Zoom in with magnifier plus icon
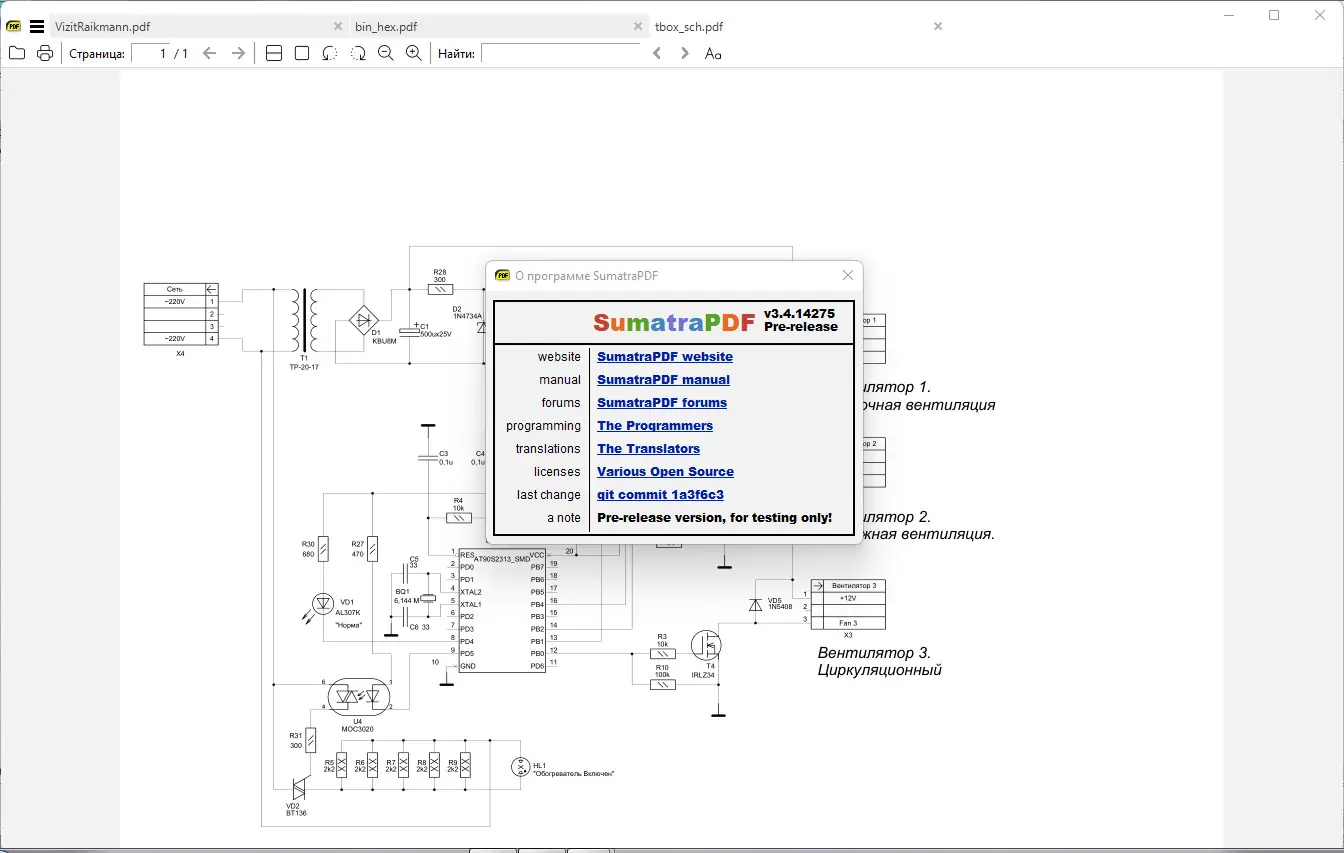The image size is (1344, 853). (414, 53)
